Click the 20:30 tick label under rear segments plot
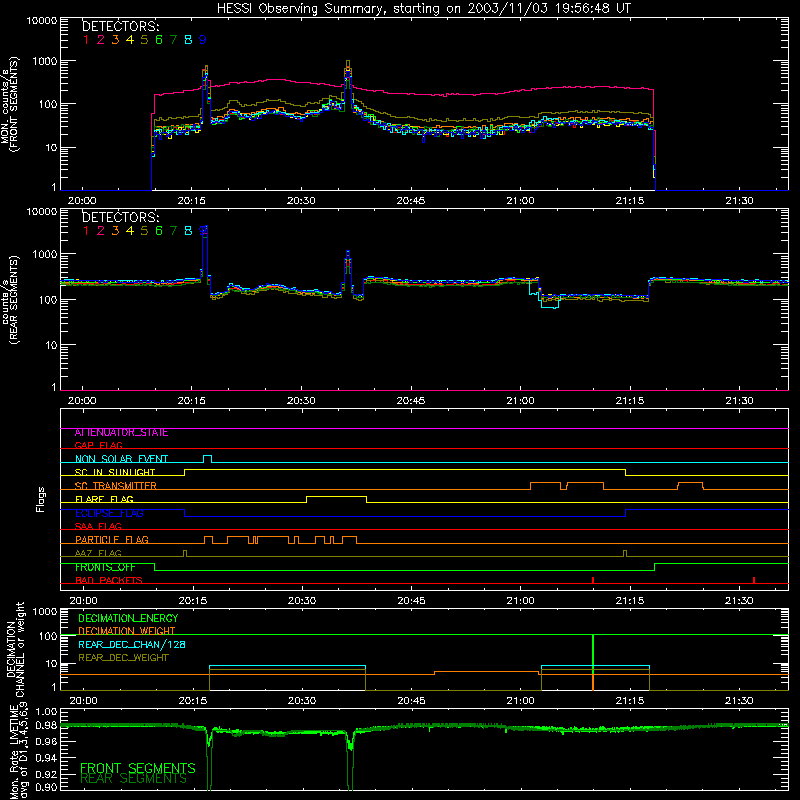The image size is (800, 800). pos(301,401)
